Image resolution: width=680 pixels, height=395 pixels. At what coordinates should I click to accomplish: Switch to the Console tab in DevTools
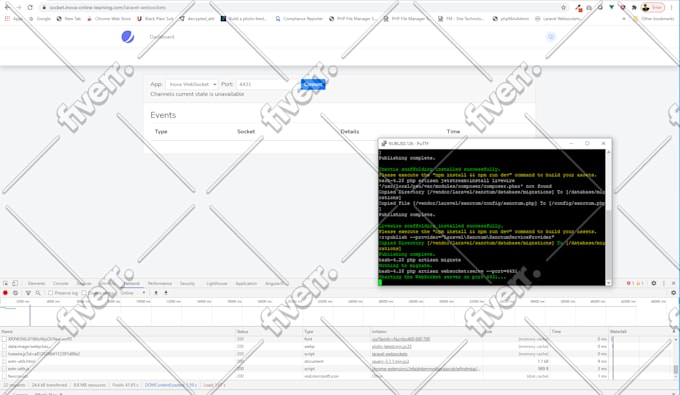tap(61, 283)
